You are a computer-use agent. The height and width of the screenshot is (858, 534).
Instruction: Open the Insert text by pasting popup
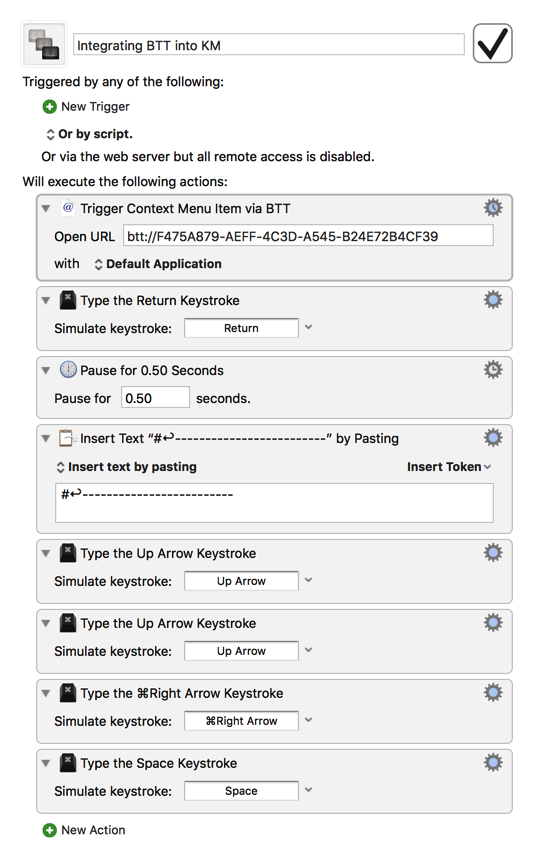(126, 467)
